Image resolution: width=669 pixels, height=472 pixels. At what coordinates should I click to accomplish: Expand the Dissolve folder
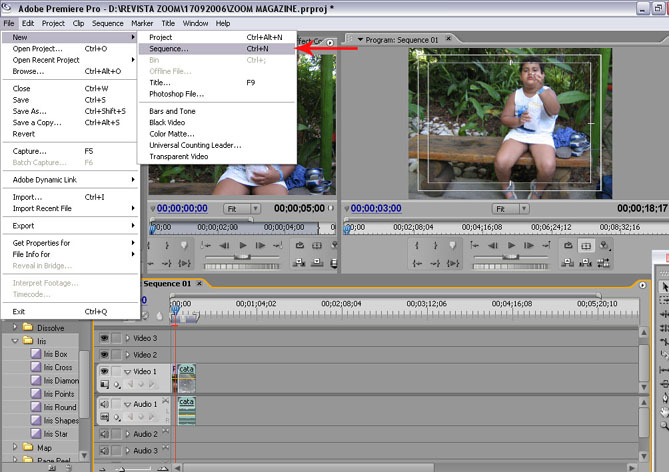pyautogui.click(x=16, y=327)
